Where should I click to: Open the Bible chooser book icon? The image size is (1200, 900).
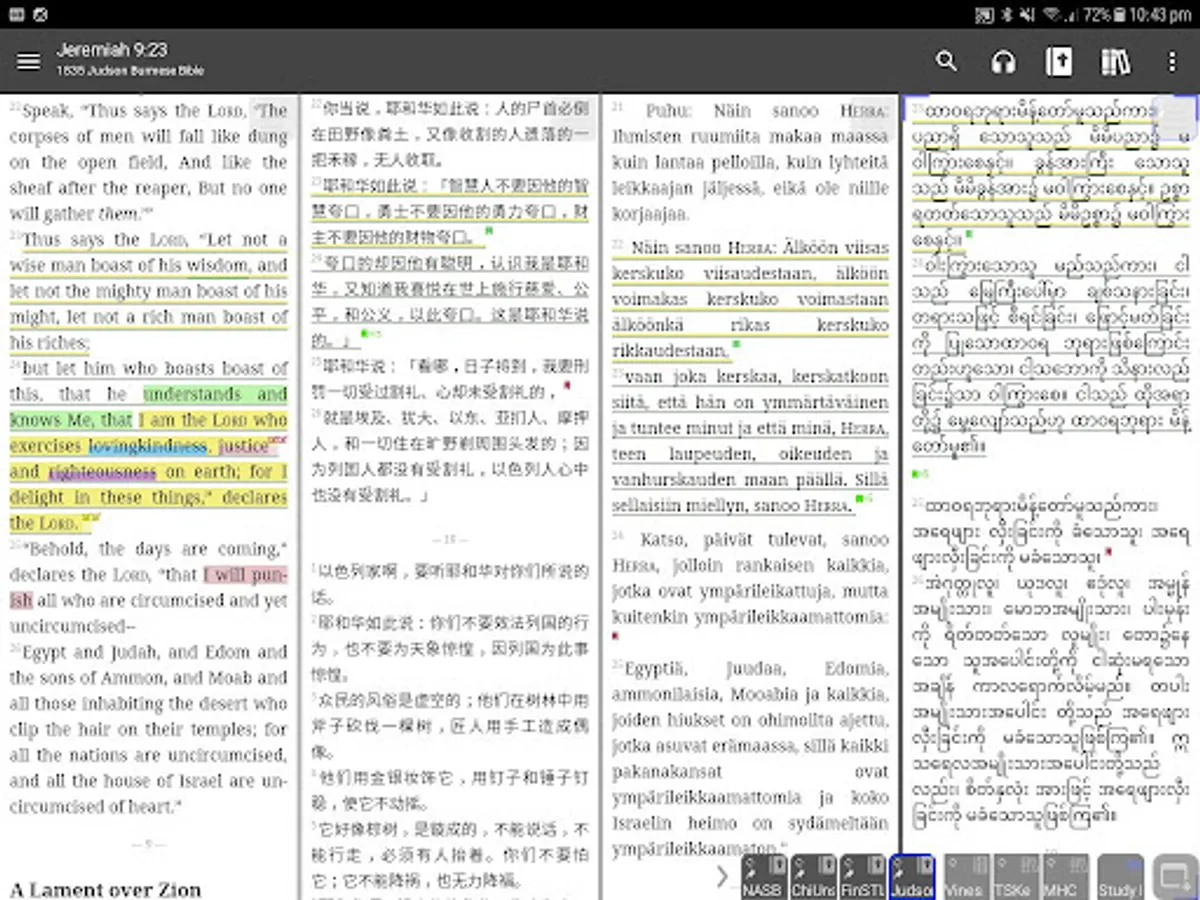click(x=1058, y=62)
